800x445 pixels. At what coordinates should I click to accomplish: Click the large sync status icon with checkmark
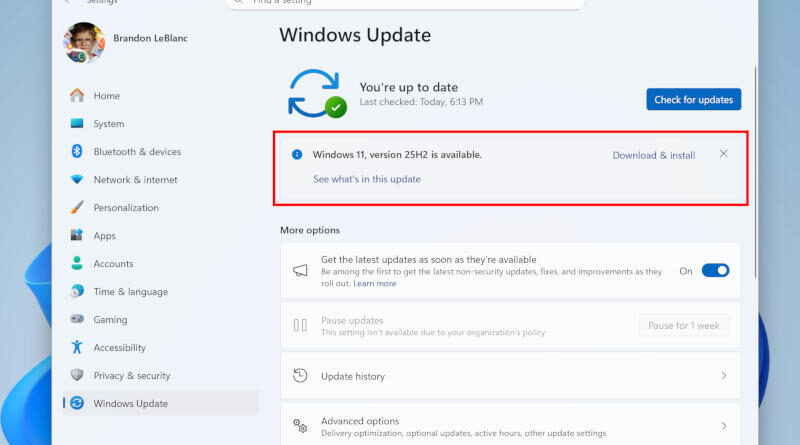pyautogui.click(x=317, y=94)
